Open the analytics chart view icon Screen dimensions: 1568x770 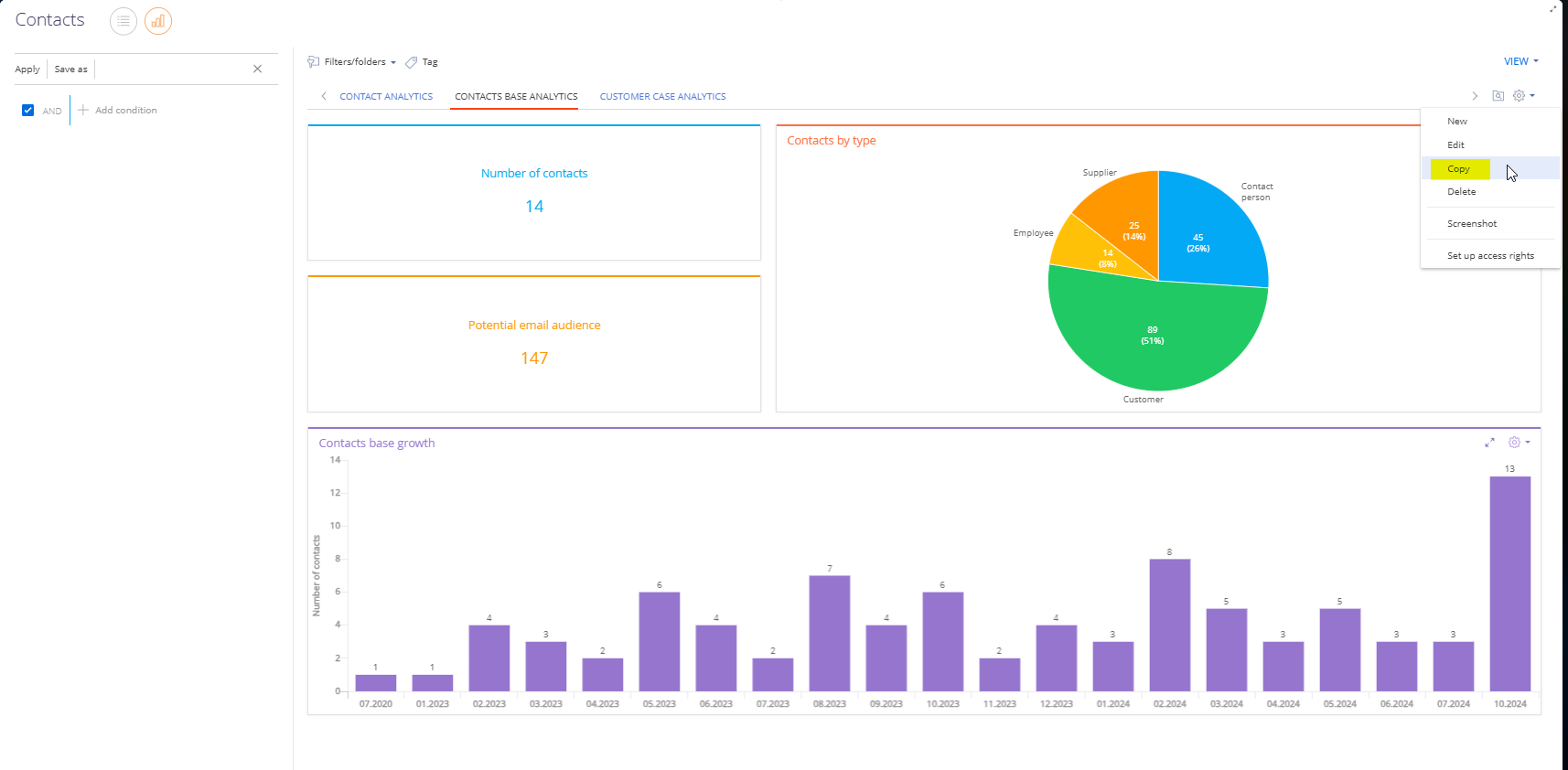point(158,20)
